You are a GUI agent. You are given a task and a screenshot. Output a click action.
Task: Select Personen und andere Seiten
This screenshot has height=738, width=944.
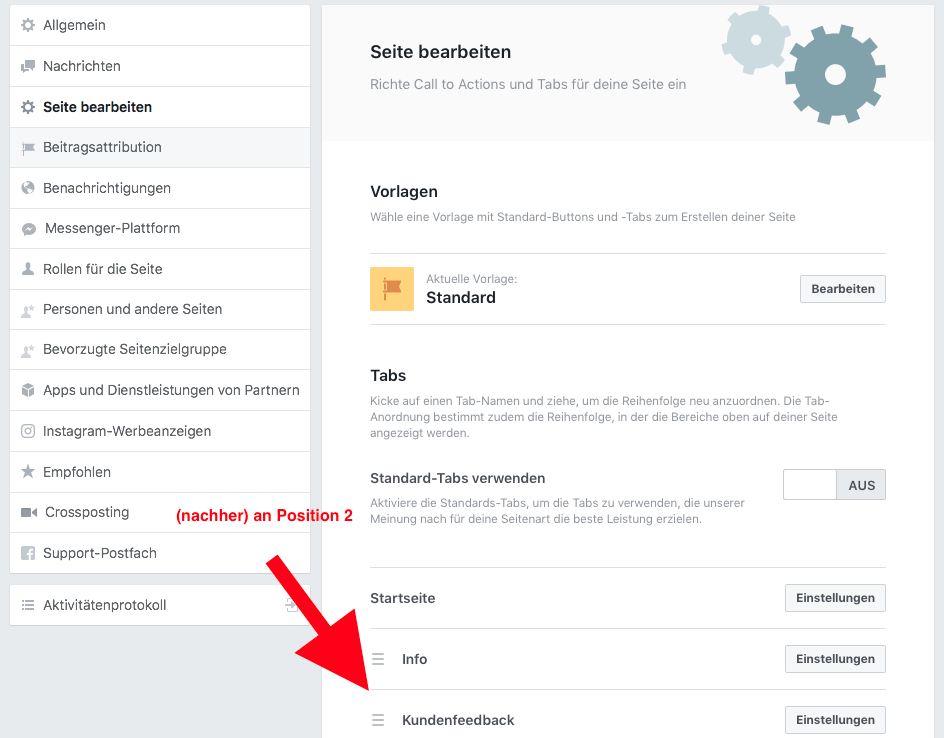[132, 310]
